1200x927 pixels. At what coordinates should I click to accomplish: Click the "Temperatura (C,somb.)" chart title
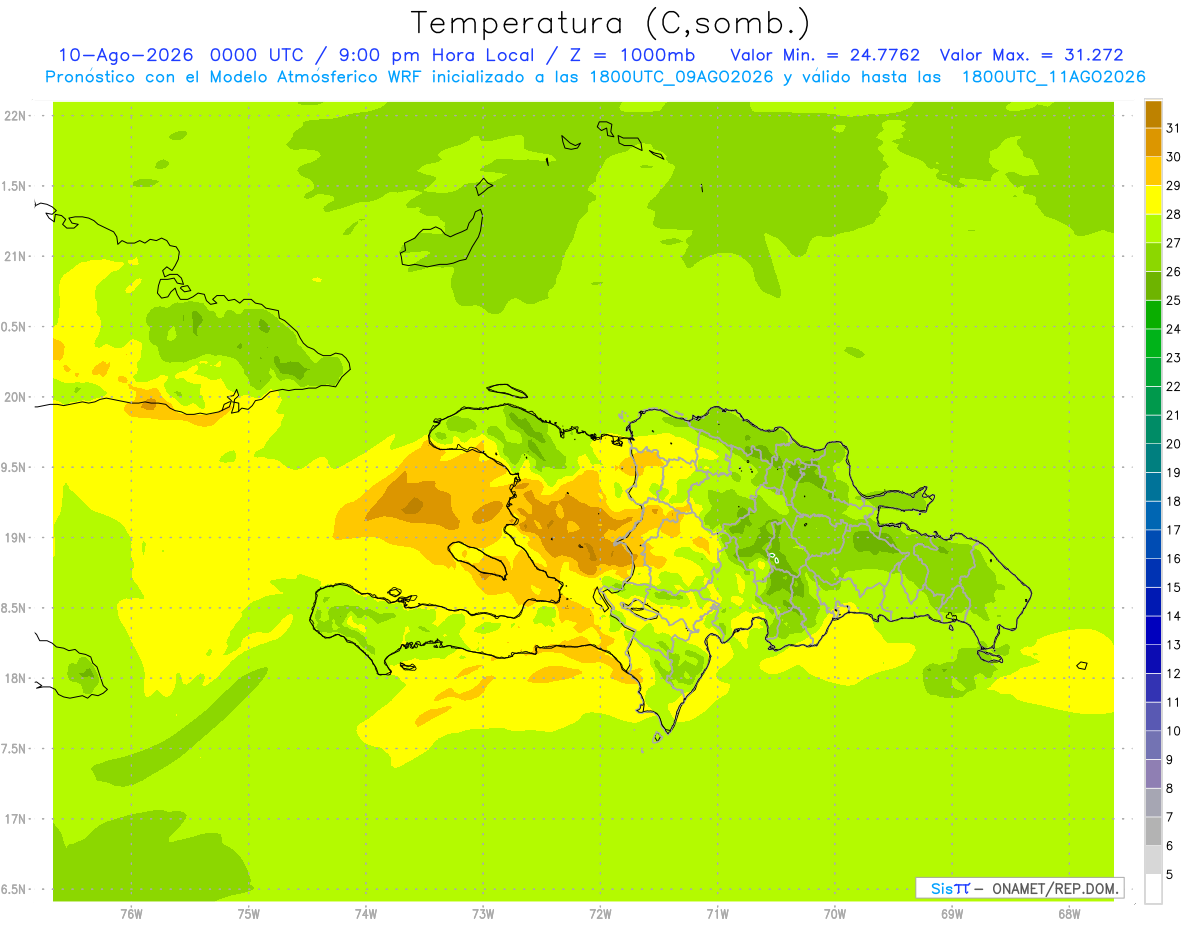tap(611, 23)
